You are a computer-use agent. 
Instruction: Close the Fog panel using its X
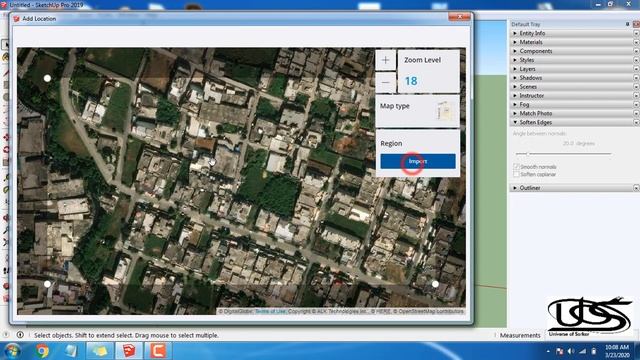[x=636, y=104]
